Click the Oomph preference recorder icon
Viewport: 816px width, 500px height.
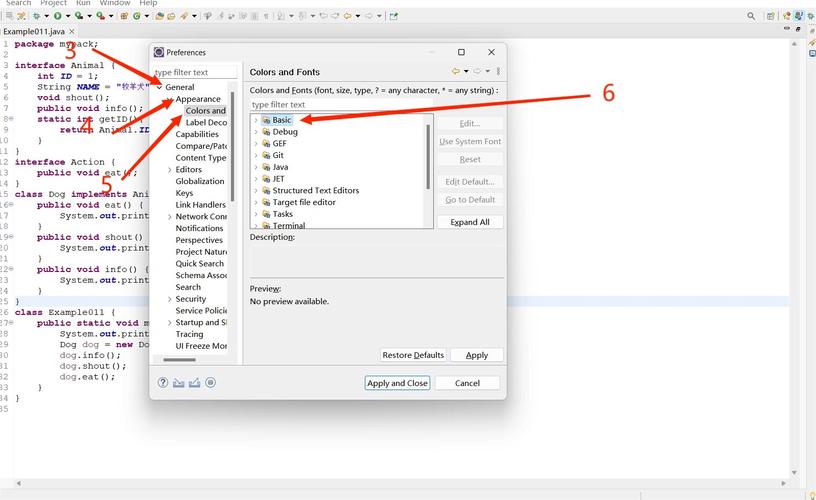tap(211, 383)
